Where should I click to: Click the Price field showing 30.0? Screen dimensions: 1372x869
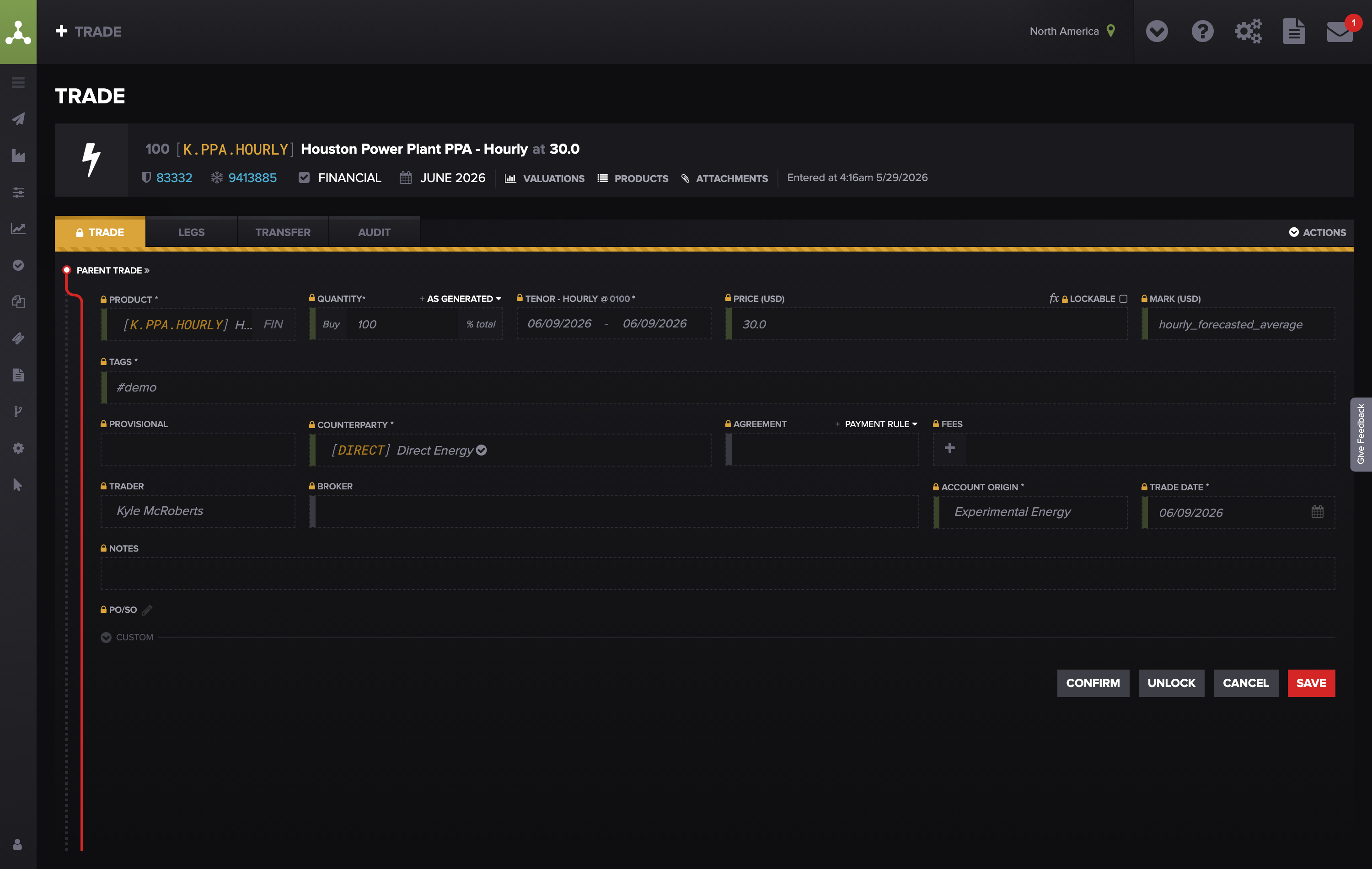click(x=927, y=324)
